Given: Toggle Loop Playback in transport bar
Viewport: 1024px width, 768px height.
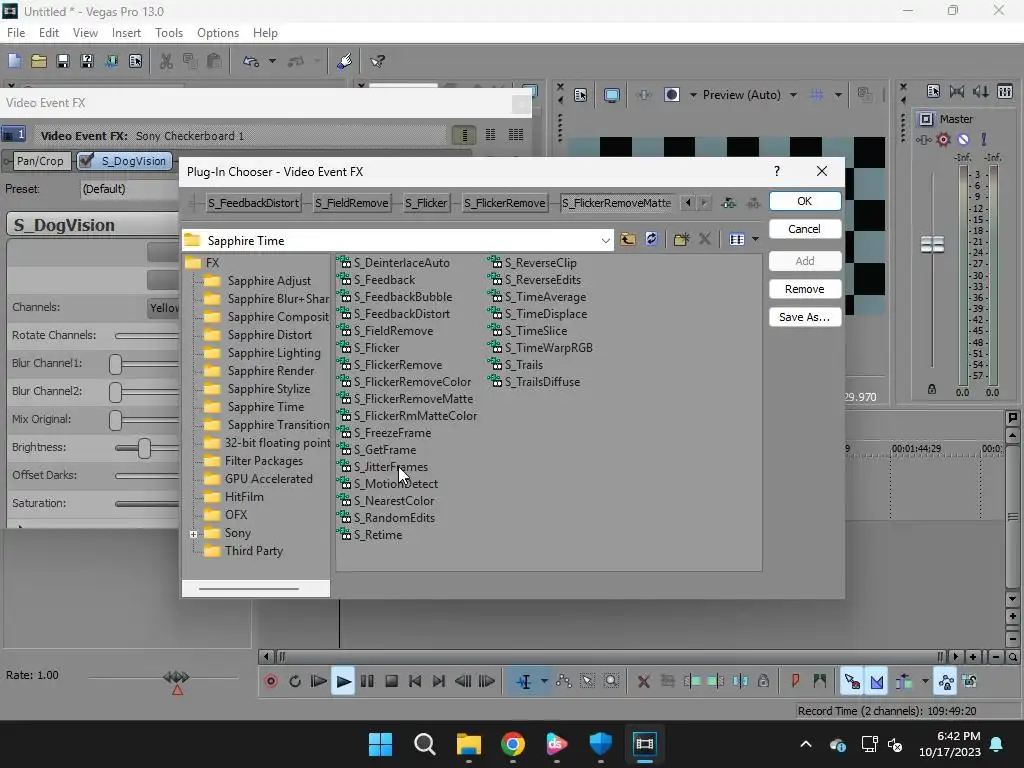Looking at the screenshot, I should (x=295, y=681).
